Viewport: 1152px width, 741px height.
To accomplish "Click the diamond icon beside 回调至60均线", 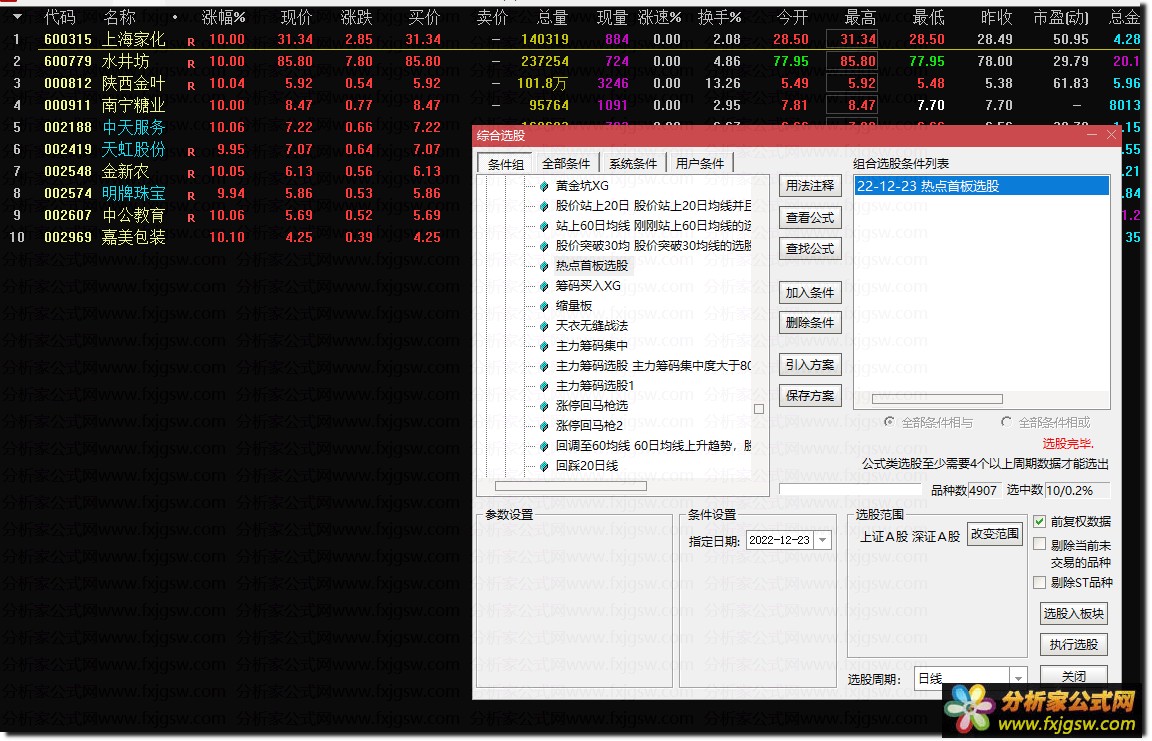I will tap(544, 446).
